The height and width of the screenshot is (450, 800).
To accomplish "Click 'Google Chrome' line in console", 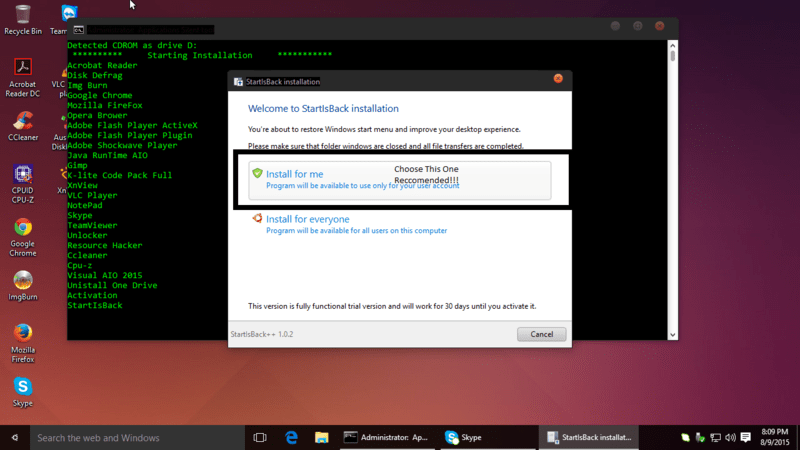I will pyautogui.click(x=99, y=95).
